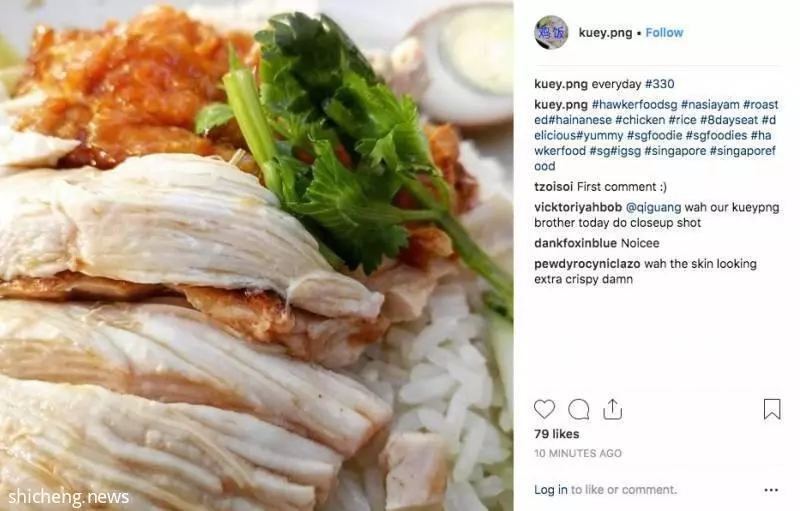Like the post with the heart icon
The width and height of the screenshot is (800, 511).
pyautogui.click(x=544, y=409)
